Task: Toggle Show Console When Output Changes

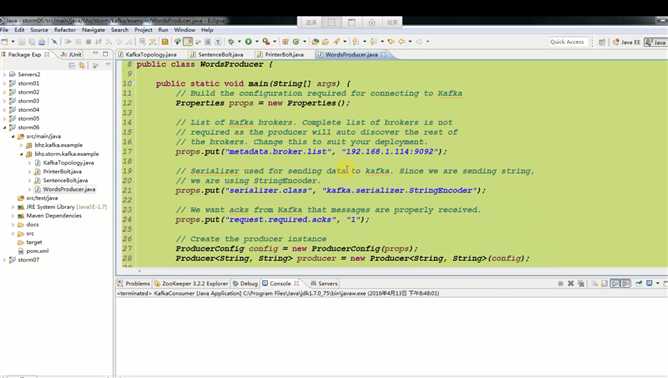Action: tap(615, 283)
